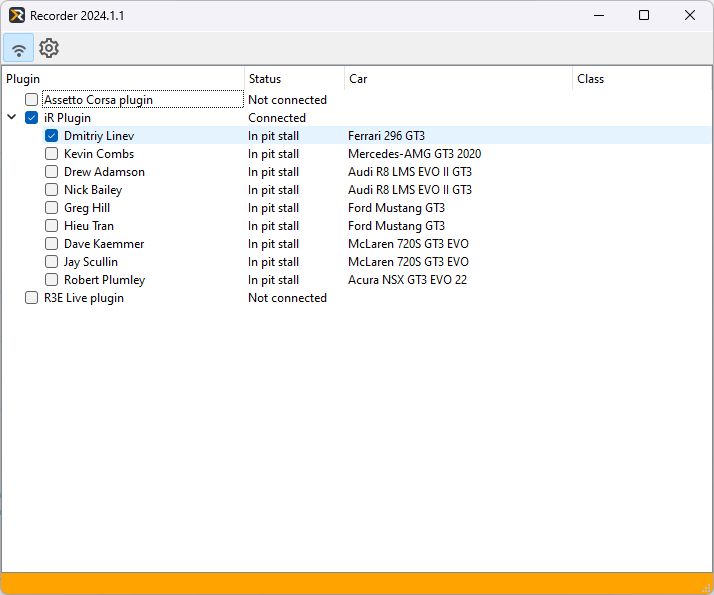Click the Nick Bailey driver name
The width and height of the screenshot is (714, 595).
click(x=93, y=190)
